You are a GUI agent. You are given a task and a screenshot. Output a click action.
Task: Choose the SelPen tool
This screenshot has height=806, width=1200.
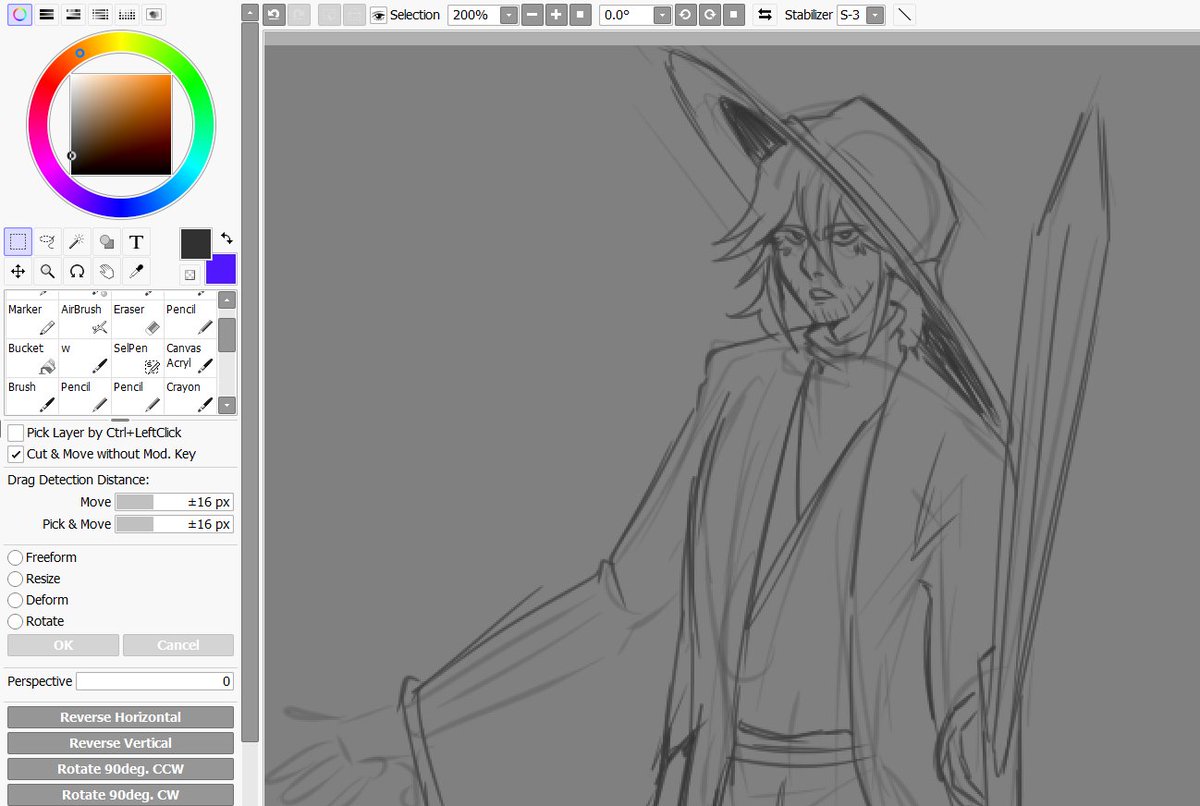(x=137, y=358)
